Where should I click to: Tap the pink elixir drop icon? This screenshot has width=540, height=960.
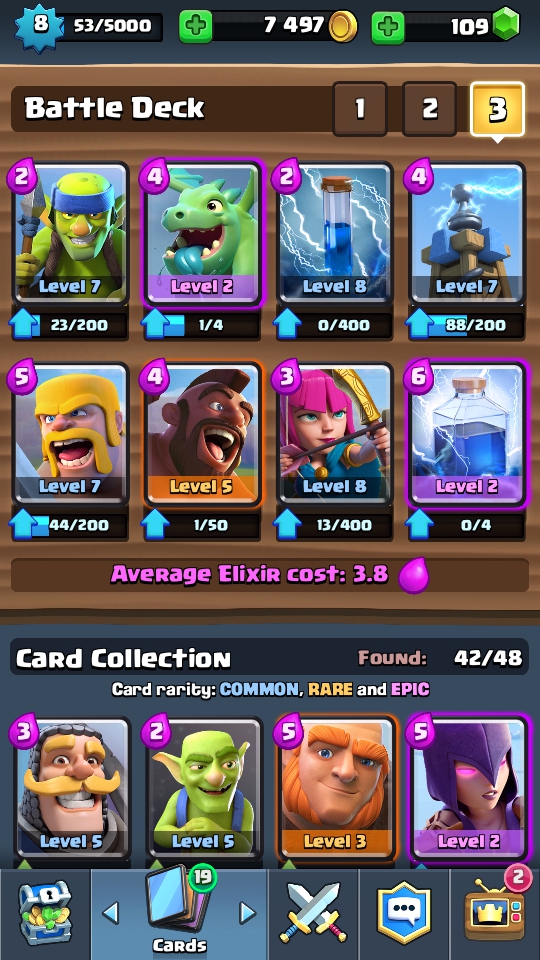click(413, 576)
